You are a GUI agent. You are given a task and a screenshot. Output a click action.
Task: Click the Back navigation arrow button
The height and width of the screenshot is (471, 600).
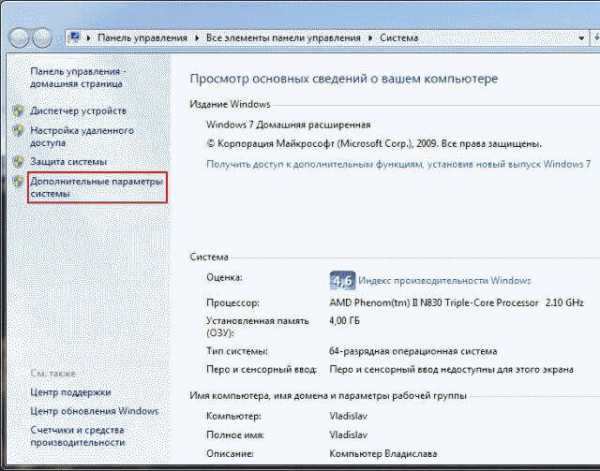coord(21,37)
